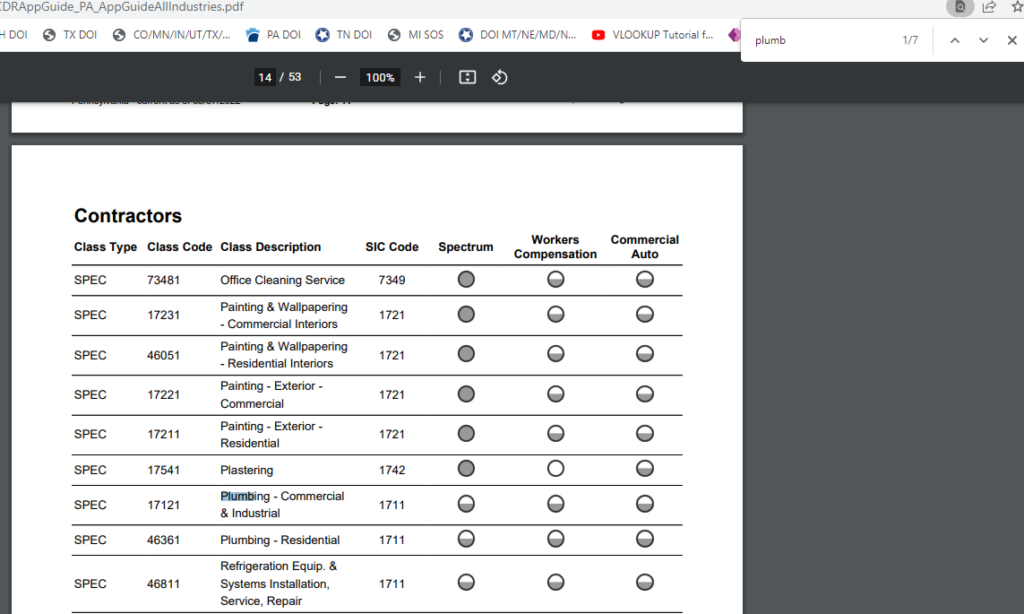Click the page number field showing 14
This screenshot has height=614, width=1024.
tap(264, 77)
